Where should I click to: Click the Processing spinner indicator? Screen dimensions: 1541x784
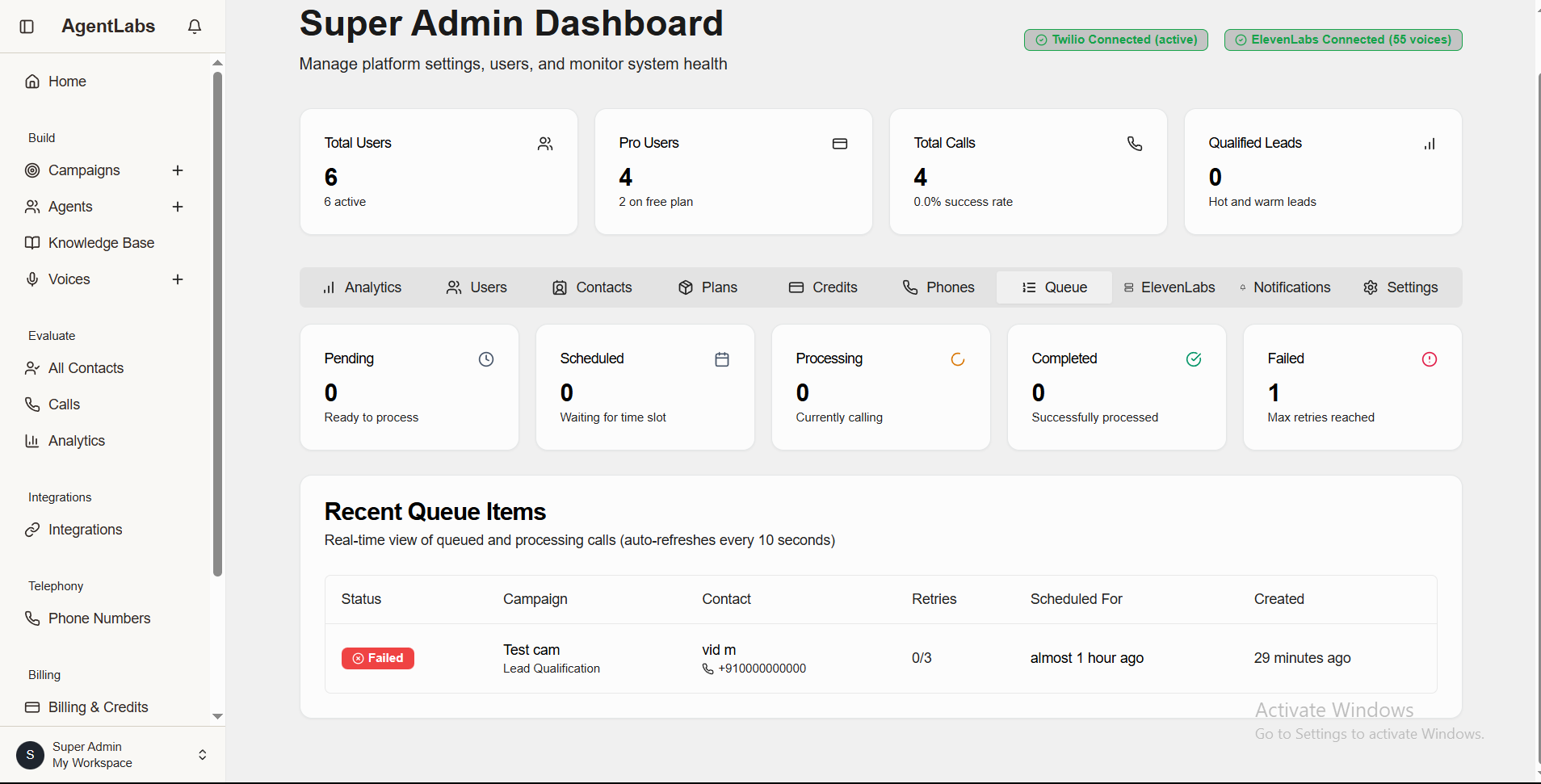957,359
